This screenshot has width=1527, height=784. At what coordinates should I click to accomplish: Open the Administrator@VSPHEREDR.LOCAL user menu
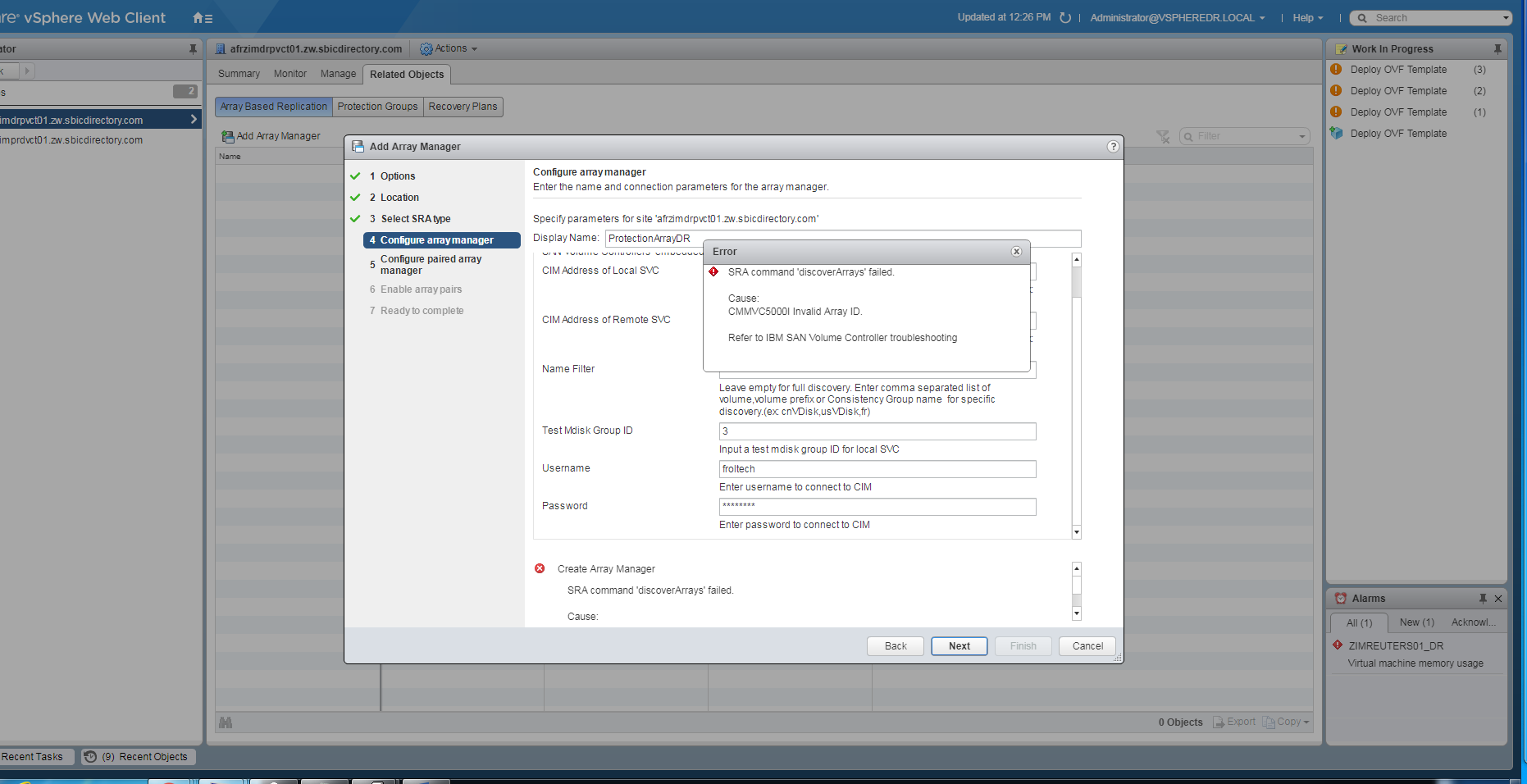pos(1177,18)
